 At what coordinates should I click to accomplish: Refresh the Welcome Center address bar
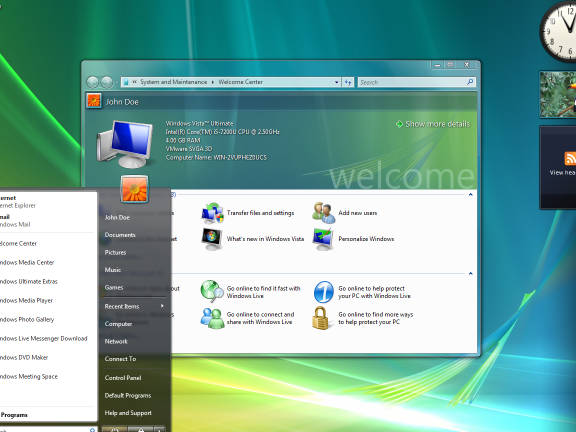(x=348, y=82)
